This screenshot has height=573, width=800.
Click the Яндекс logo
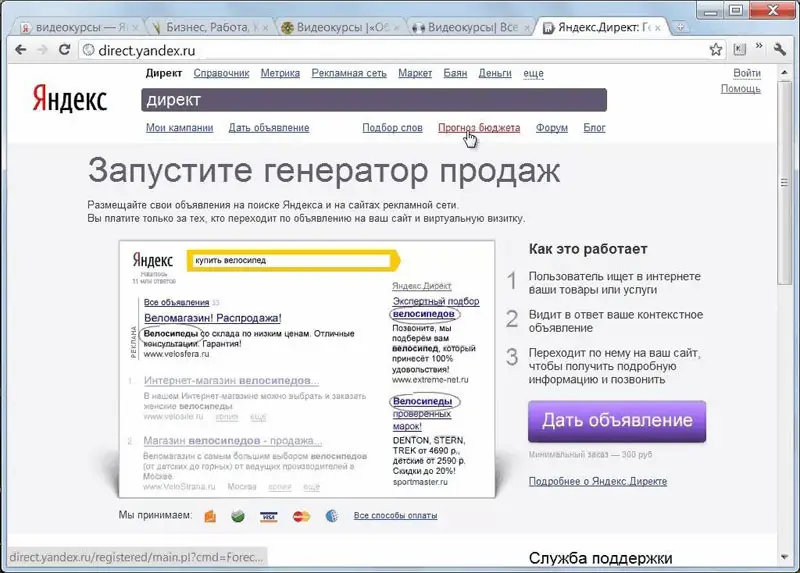[x=70, y=98]
